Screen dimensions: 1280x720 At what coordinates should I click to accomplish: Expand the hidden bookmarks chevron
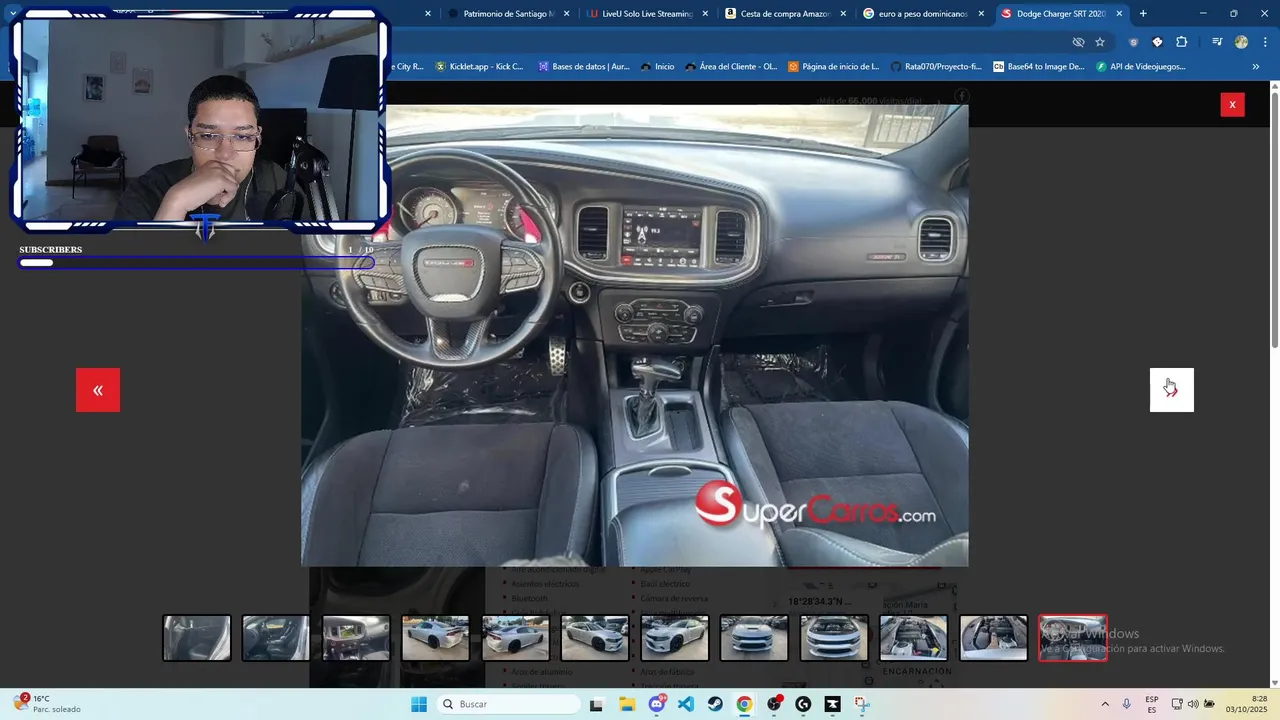(x=1256, y=67)
